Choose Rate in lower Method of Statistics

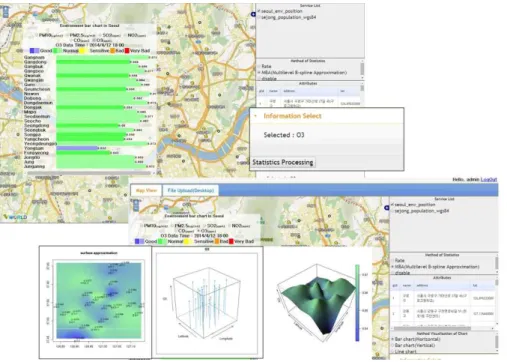tap(392, 260)
